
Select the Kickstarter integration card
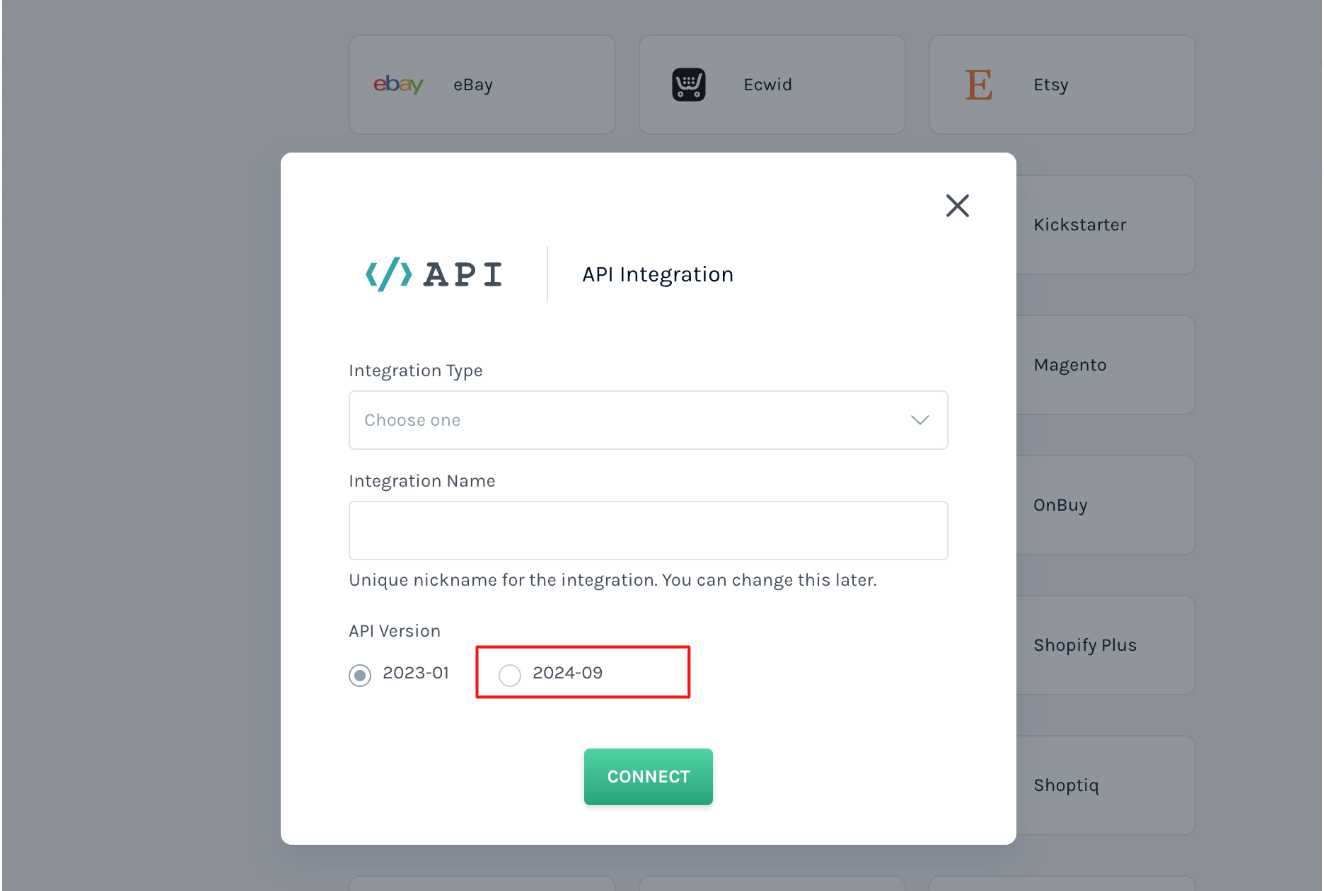(x=1105, y=225)
